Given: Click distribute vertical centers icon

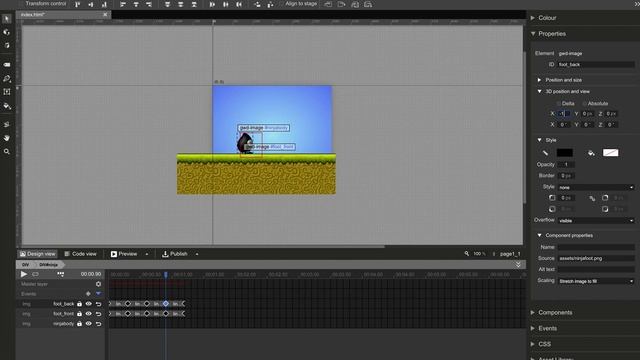Looking at the screenshot, I should [x=181, y=4].
